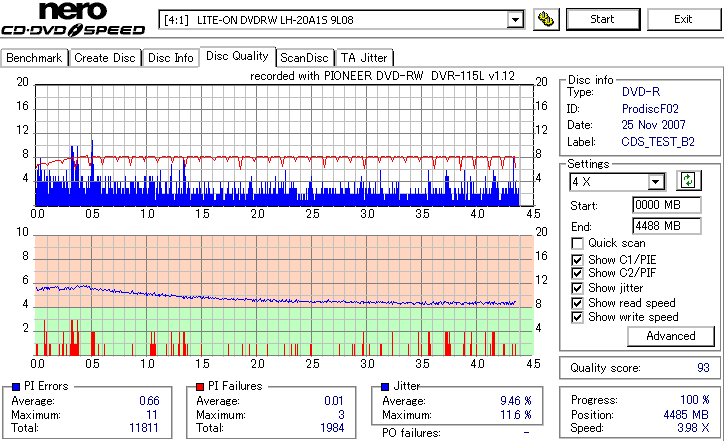The width and height of the screenshot is (724, 441).
Task: Click the drive options icon next to Start
Action: coord(546,19)
